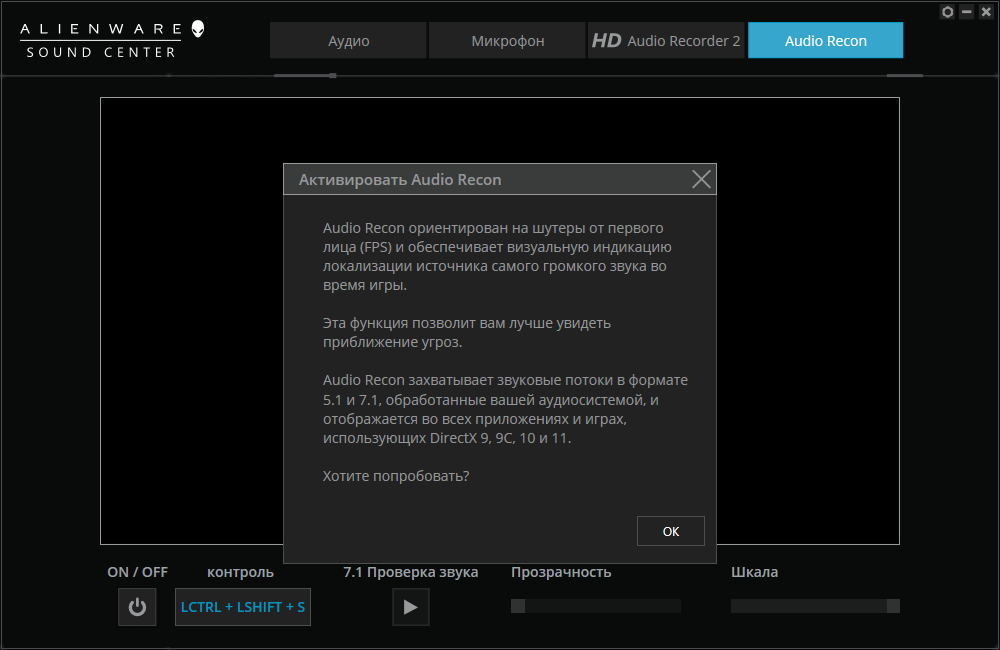Click the '7.1 Проверка звука' label
The image size is (1000, 650).
(411, 572)
